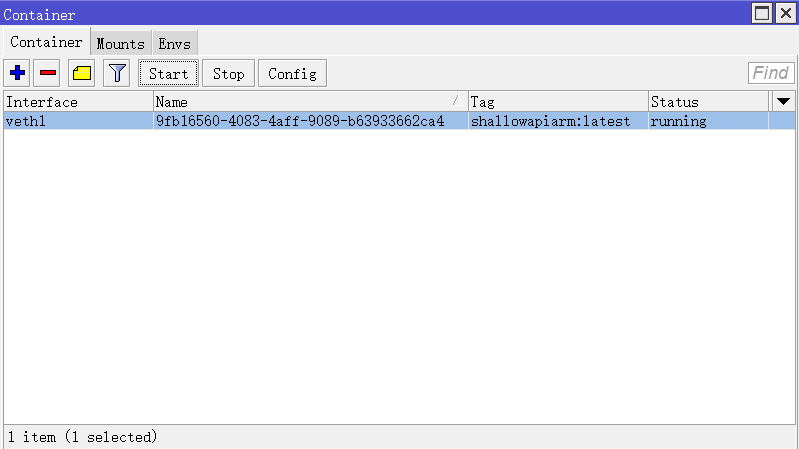This screenshot has width=799, height=449.
Task: Sort by the Tag column header
Action: click(558, 102)
